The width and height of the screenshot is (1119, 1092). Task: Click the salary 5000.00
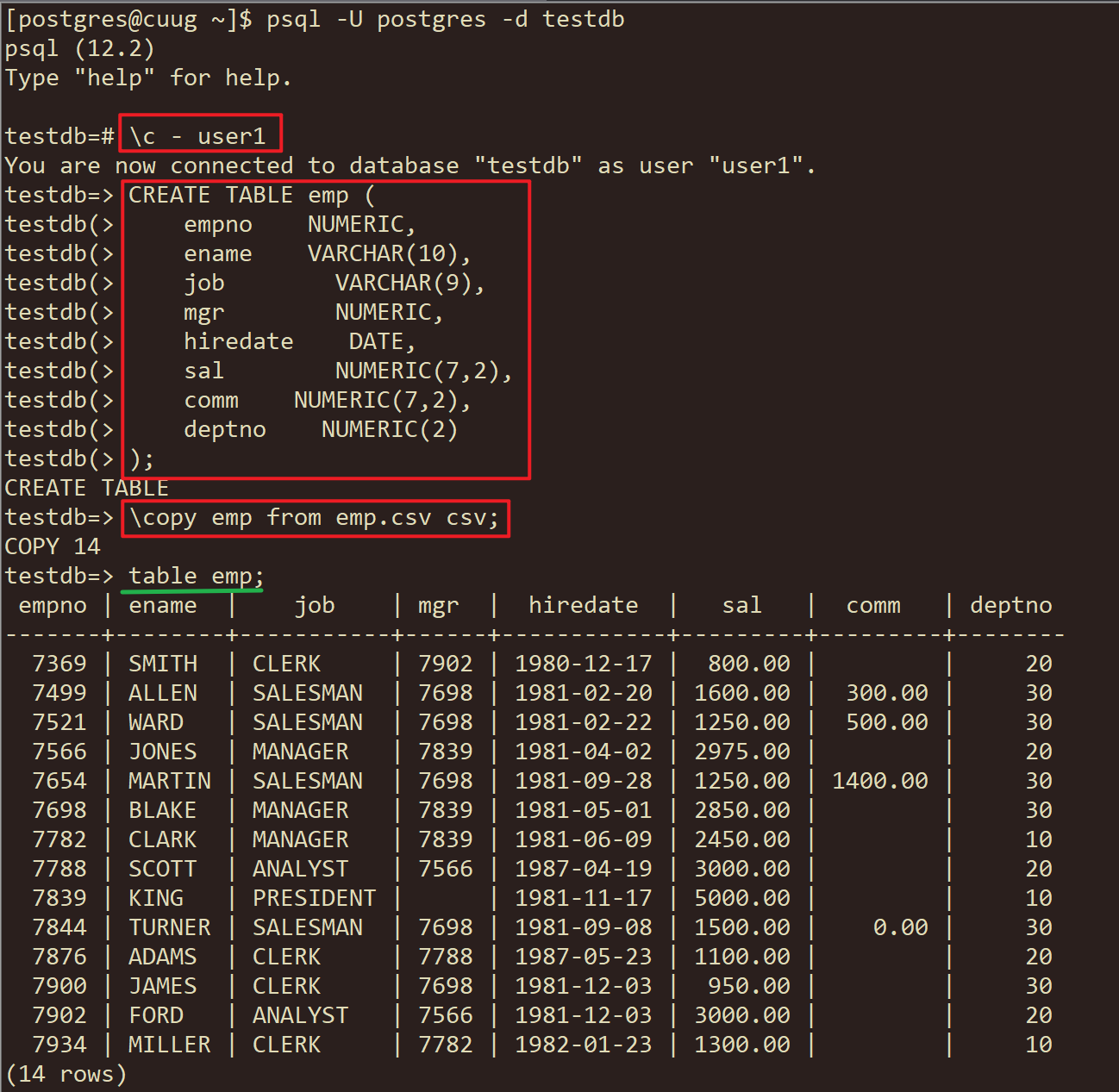pyautogui.click(x=742, y=898)
